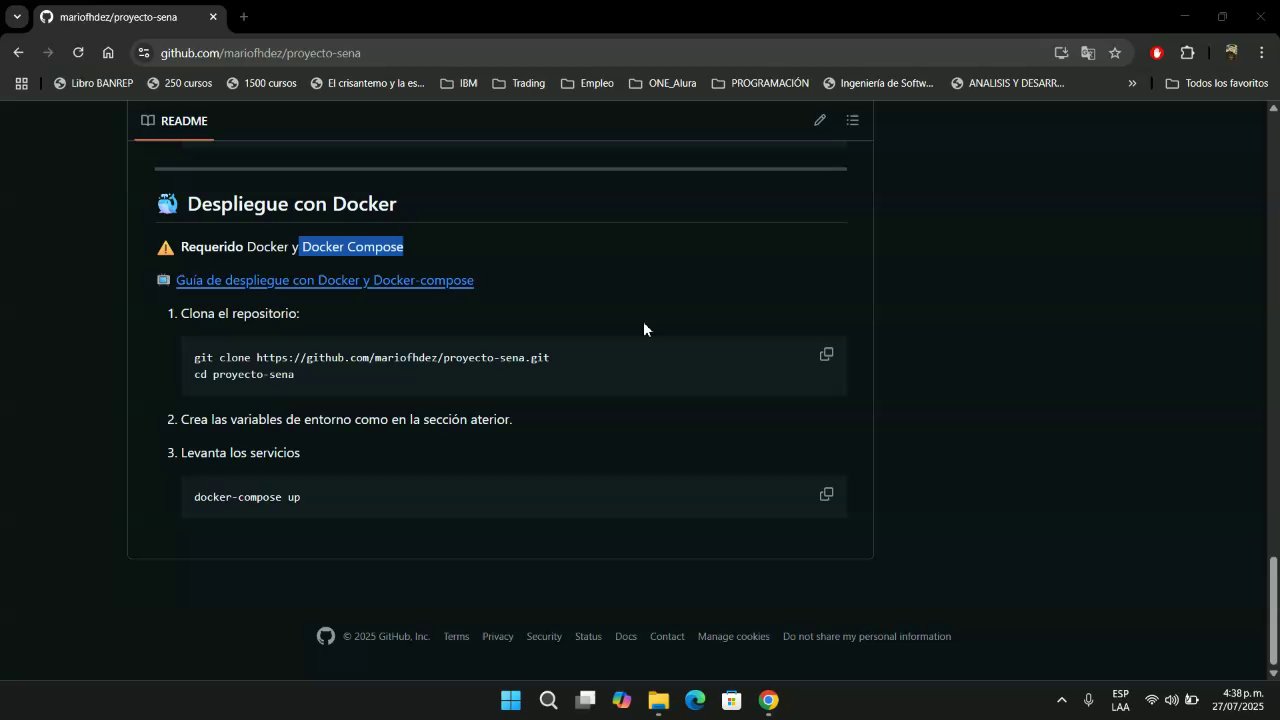Open the Status footer link
The width and height of the screenshot is (1280, 720).
[588, 636]
